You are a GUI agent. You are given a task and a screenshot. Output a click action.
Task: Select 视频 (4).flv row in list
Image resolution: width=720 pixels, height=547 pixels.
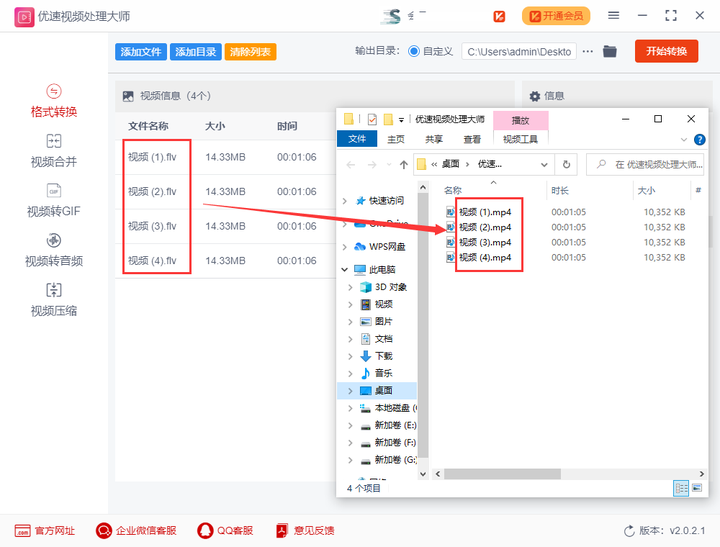(x=225, y=260)
